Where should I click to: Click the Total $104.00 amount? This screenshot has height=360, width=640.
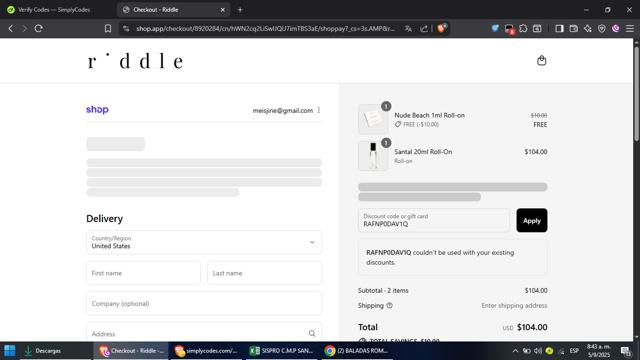(x=532, y=327)
